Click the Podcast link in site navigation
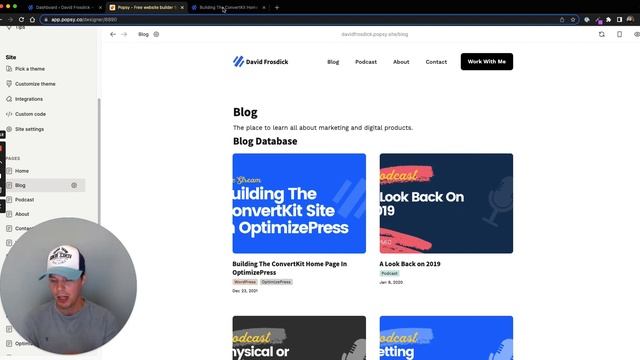Image resolution: width=640 pixels, height=360 pixels. (x=366, y=62)
